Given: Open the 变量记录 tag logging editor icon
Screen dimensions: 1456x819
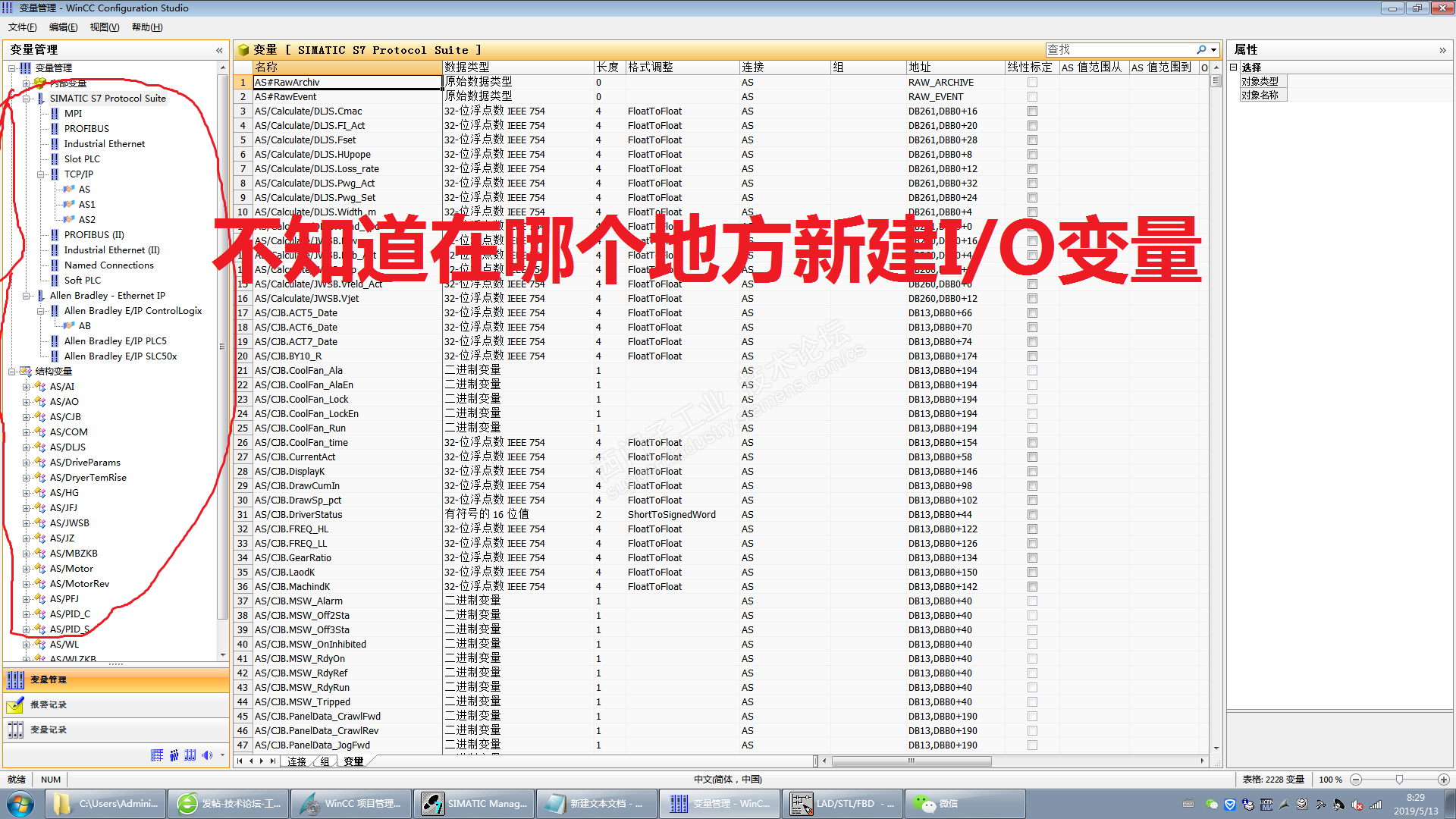Looking at the screenshot, I should pos(15,730).
